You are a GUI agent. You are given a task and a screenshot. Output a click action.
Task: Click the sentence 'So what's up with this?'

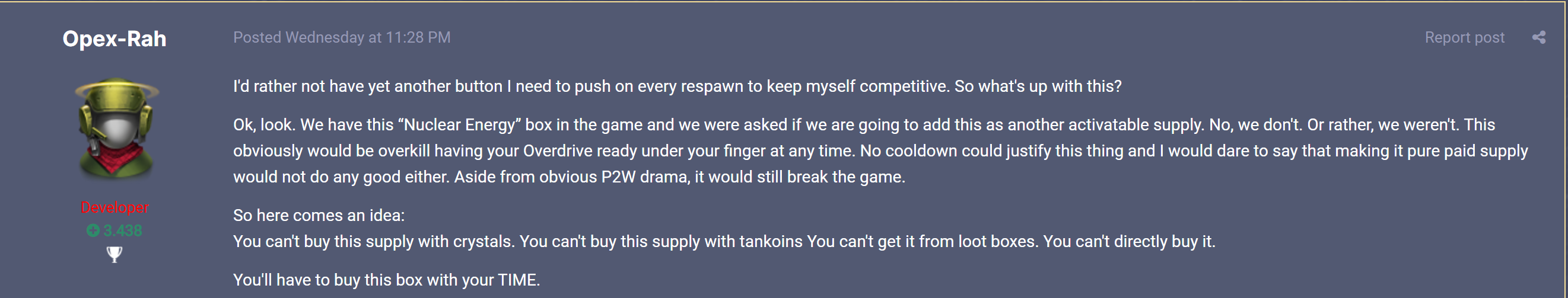[x=1037, y=86]
